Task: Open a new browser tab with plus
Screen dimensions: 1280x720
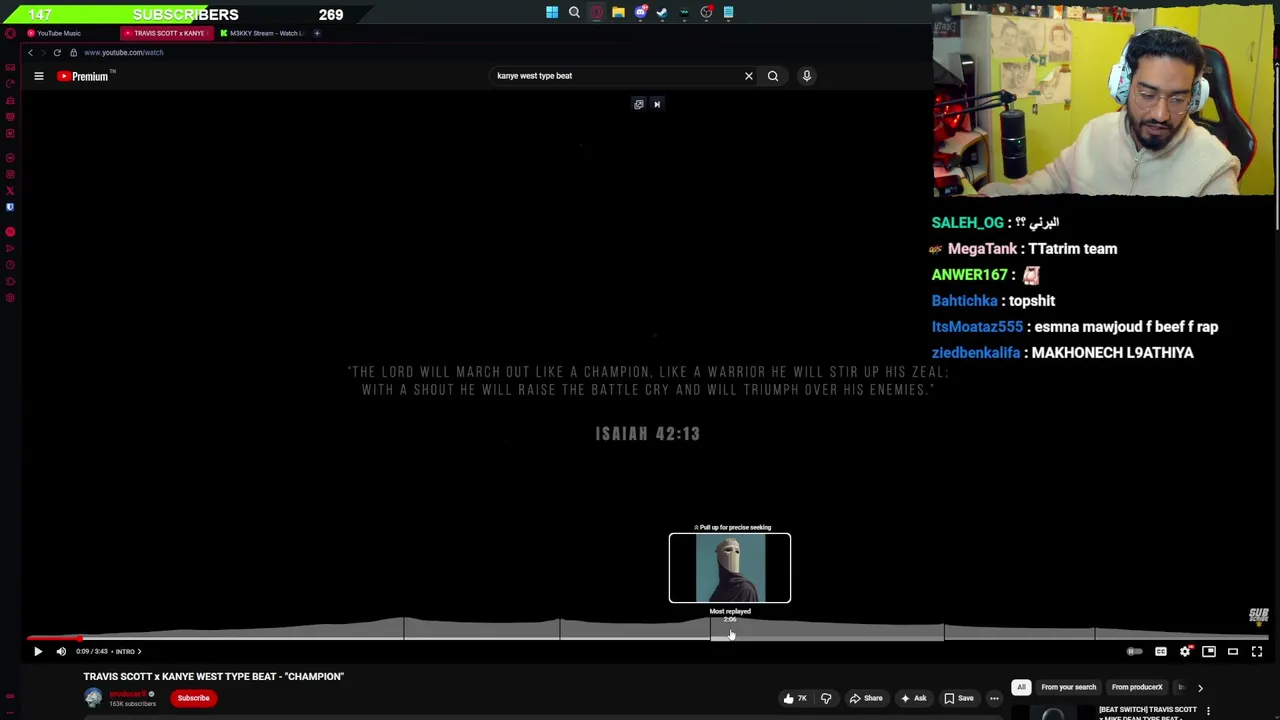Action: [317, 33]
